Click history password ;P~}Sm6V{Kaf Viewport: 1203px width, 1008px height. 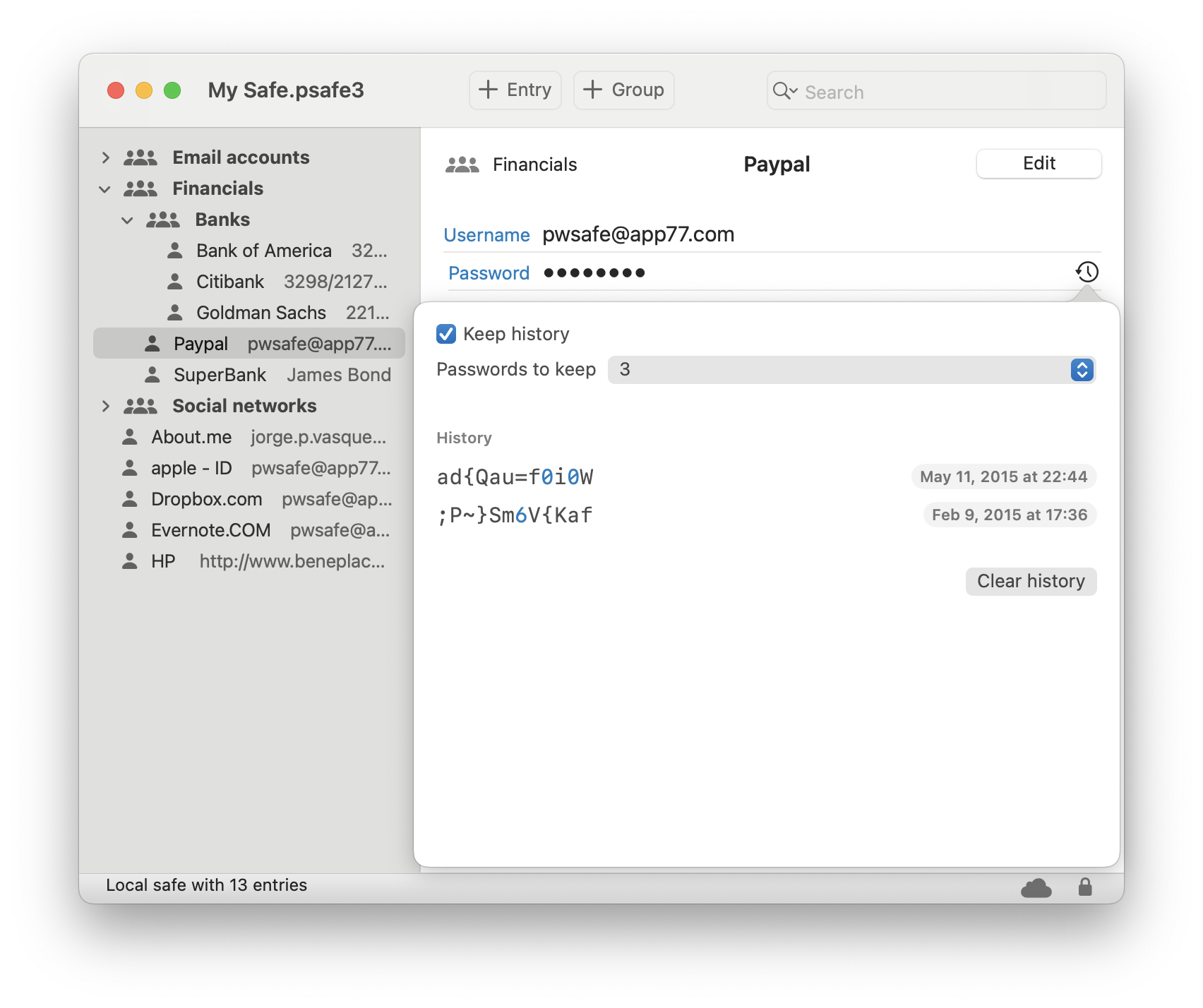pyautogui.click(x=515, y=515)
